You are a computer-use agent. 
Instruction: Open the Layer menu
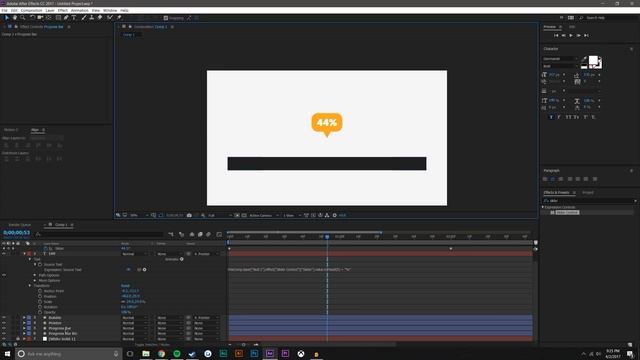click(x=50, y=10)
